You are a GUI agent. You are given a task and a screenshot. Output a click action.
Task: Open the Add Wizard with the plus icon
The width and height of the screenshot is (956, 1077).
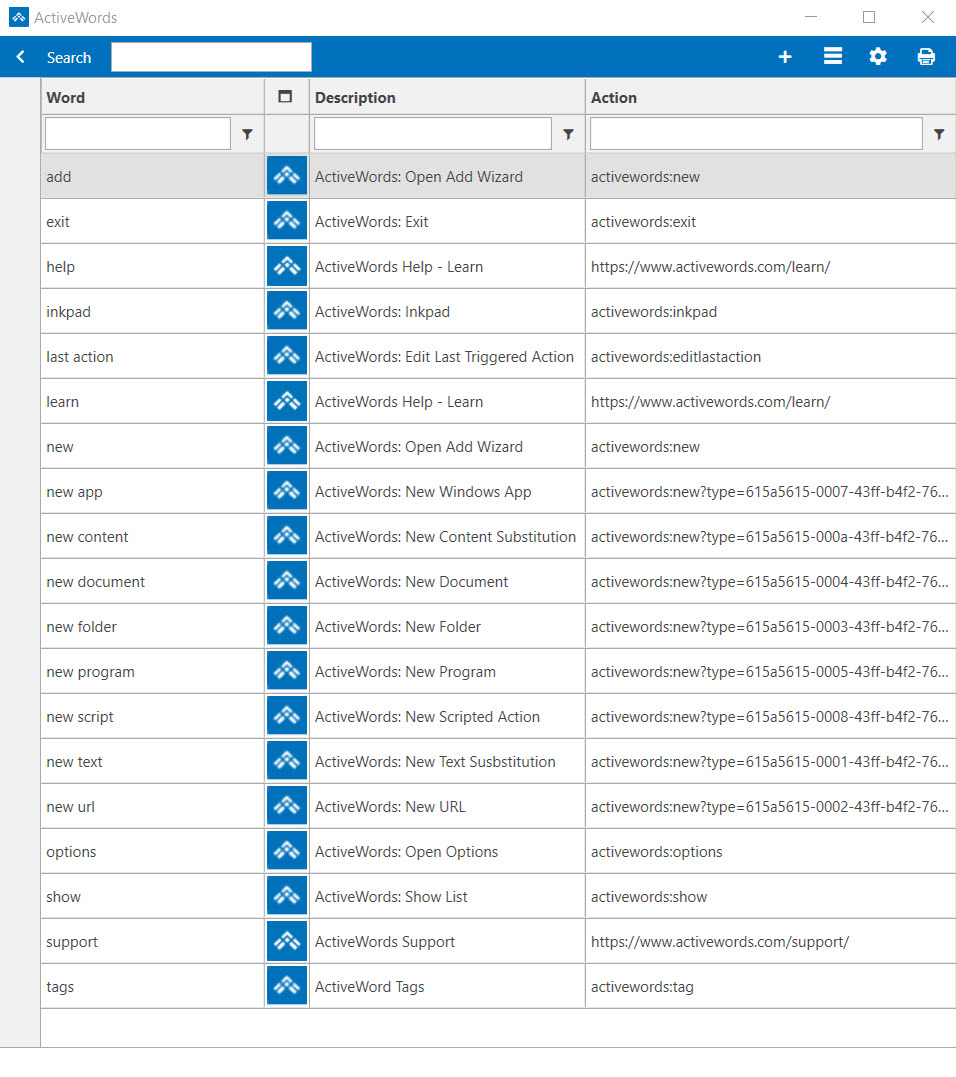coord(785,57)
